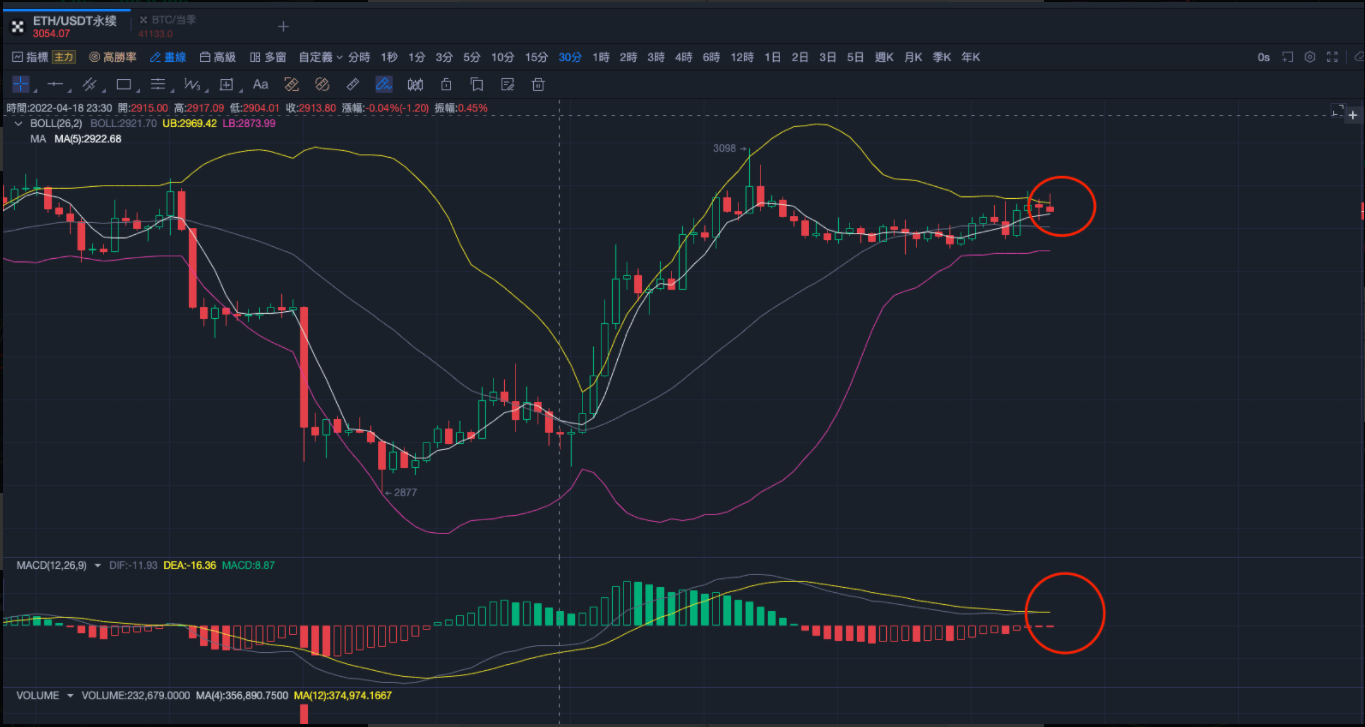1365x727 pixels.
Task: Click the orange link drawings icon
Action: [x=322, y=84]
